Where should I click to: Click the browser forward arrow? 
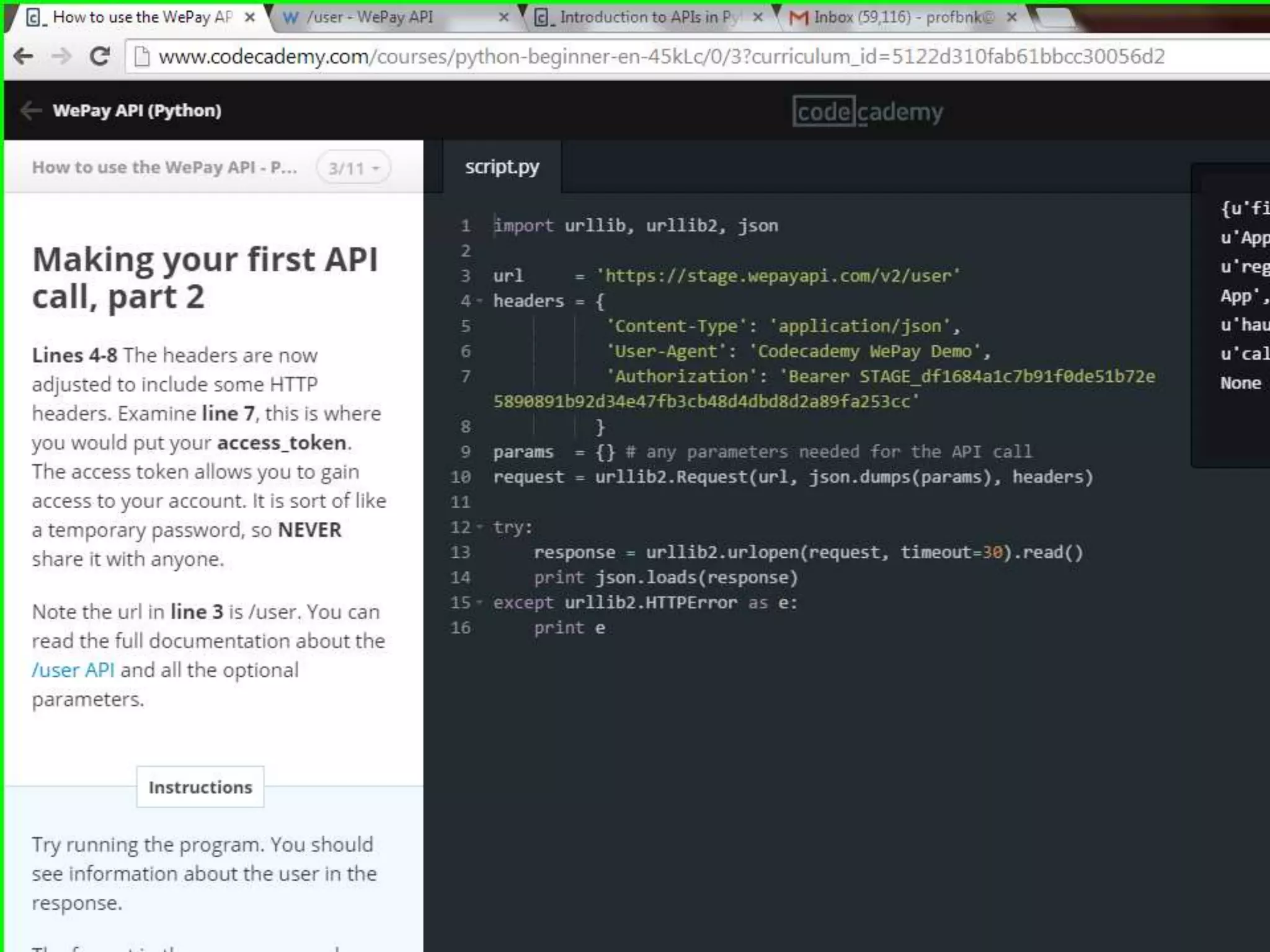(x=61, y=56)
